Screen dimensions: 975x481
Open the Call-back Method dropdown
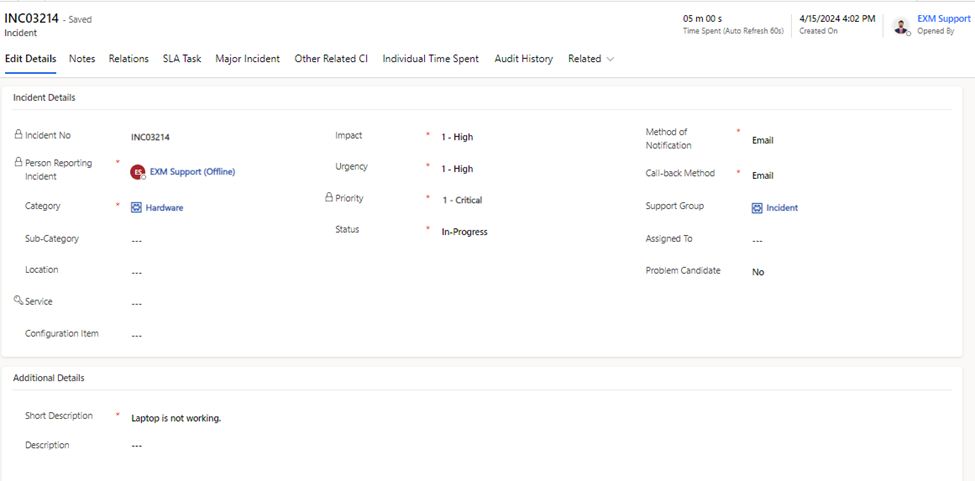click(x=762, y=176)
